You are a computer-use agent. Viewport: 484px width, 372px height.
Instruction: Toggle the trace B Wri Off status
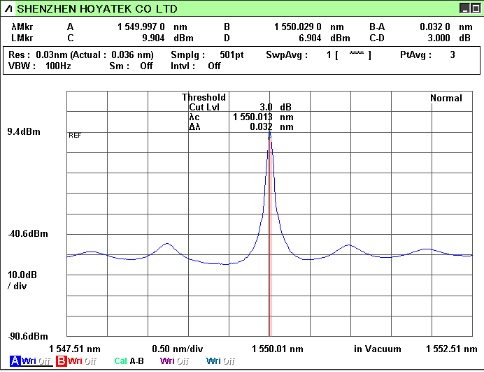[82, 361]
